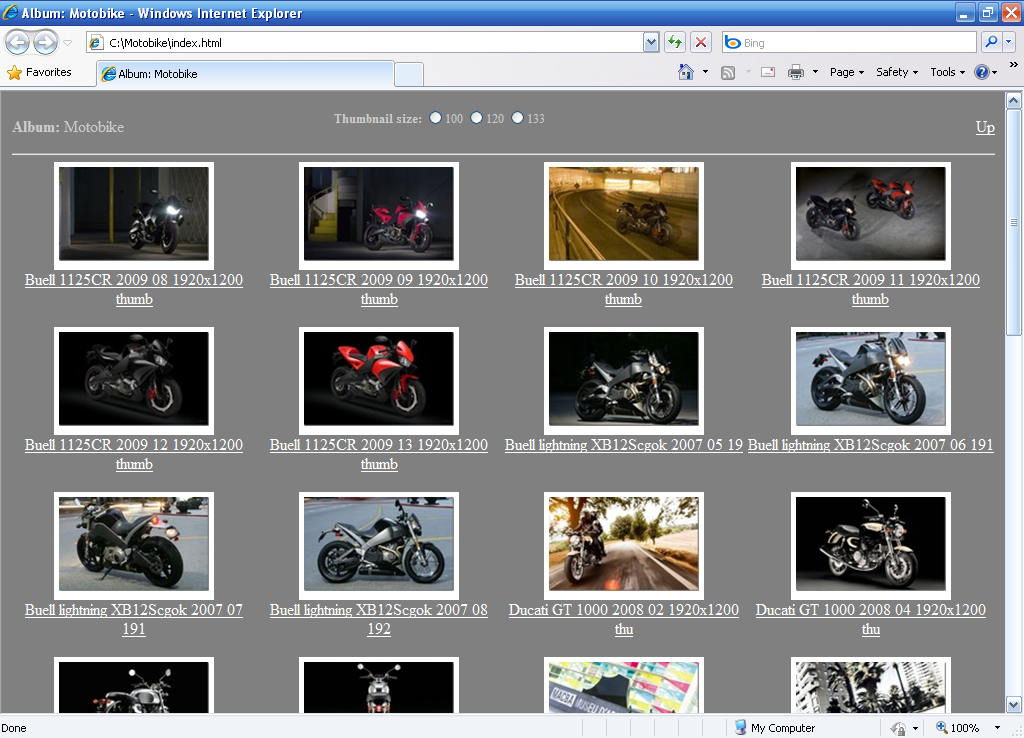Open Buell lightning 2007 05 thumbnail image
The image size is (1024, 738).
click(624, 379)
